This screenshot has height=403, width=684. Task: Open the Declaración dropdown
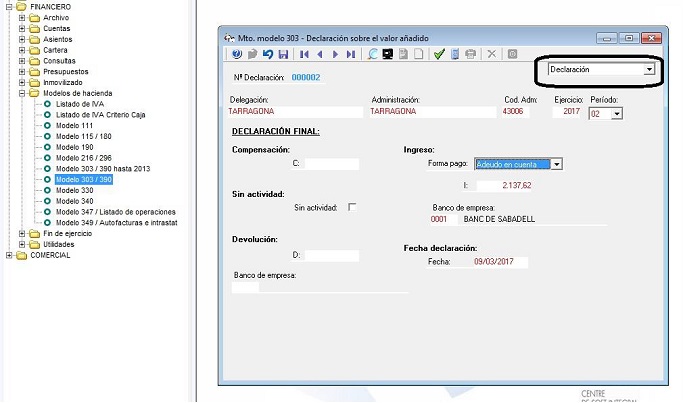(649, 69)
